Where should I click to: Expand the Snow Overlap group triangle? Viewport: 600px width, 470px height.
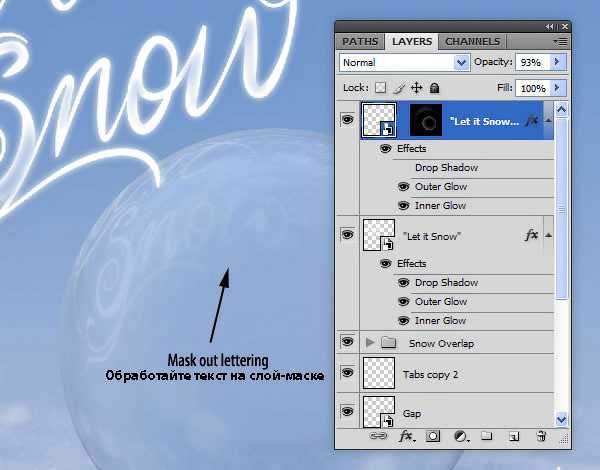coord(369,342)
